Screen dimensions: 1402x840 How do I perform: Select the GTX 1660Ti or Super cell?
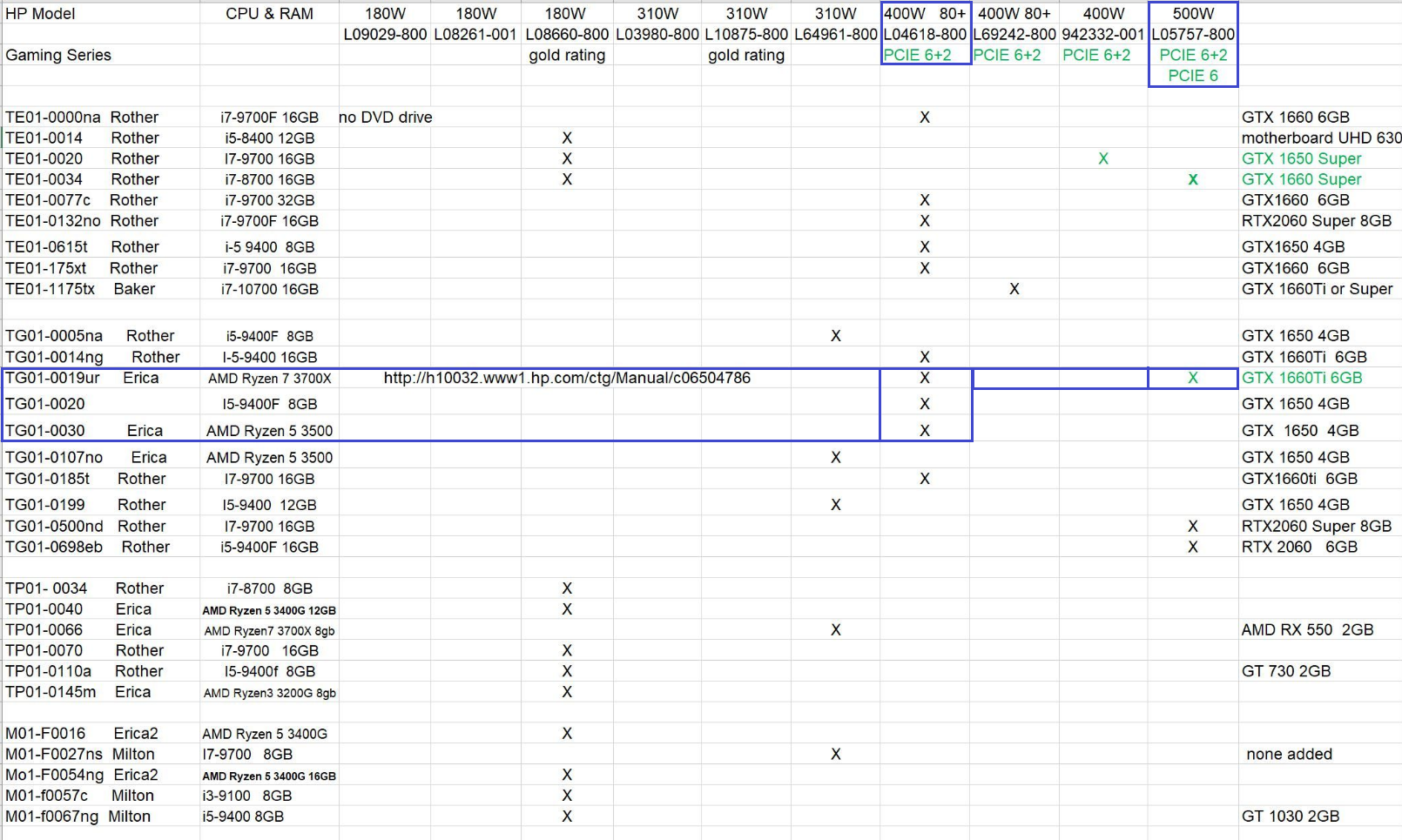click(x=1317, y=289)
